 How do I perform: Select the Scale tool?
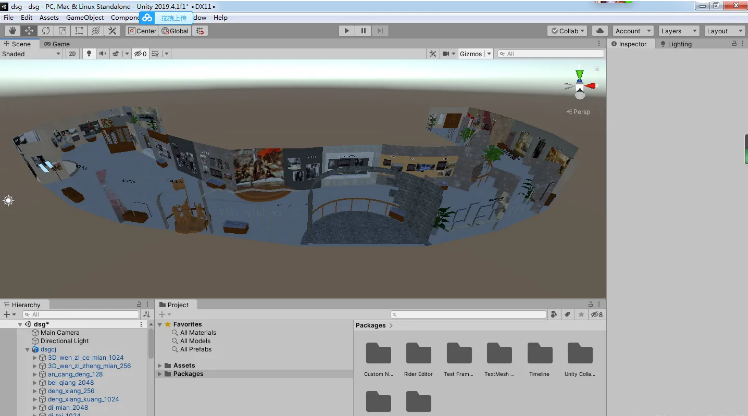pyautogui.click(x=61, y=31)
